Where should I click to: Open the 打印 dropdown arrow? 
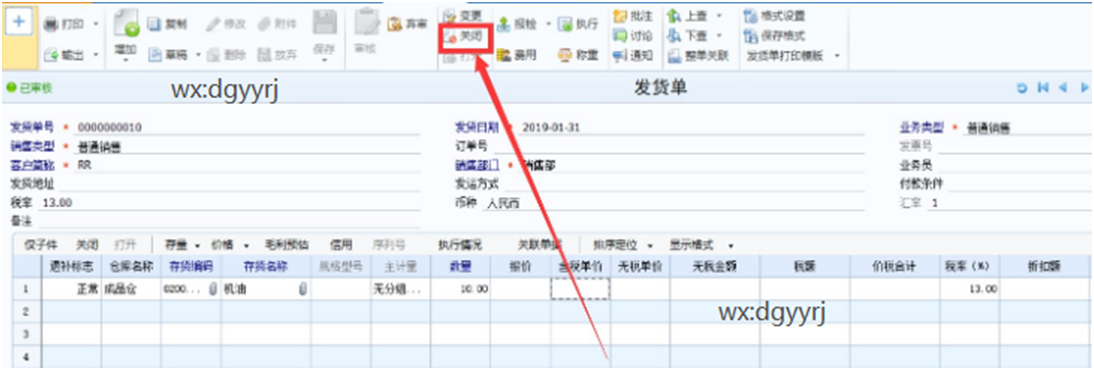pos(96,24)
